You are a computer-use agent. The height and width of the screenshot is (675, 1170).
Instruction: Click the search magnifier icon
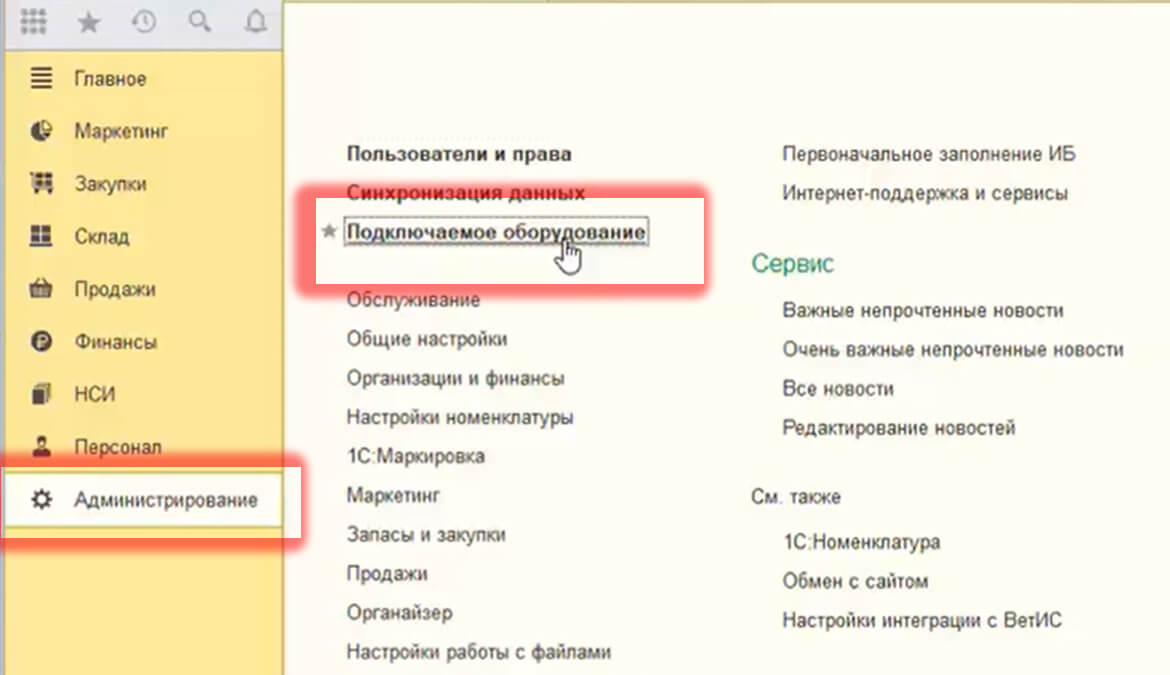coord(199,22)
